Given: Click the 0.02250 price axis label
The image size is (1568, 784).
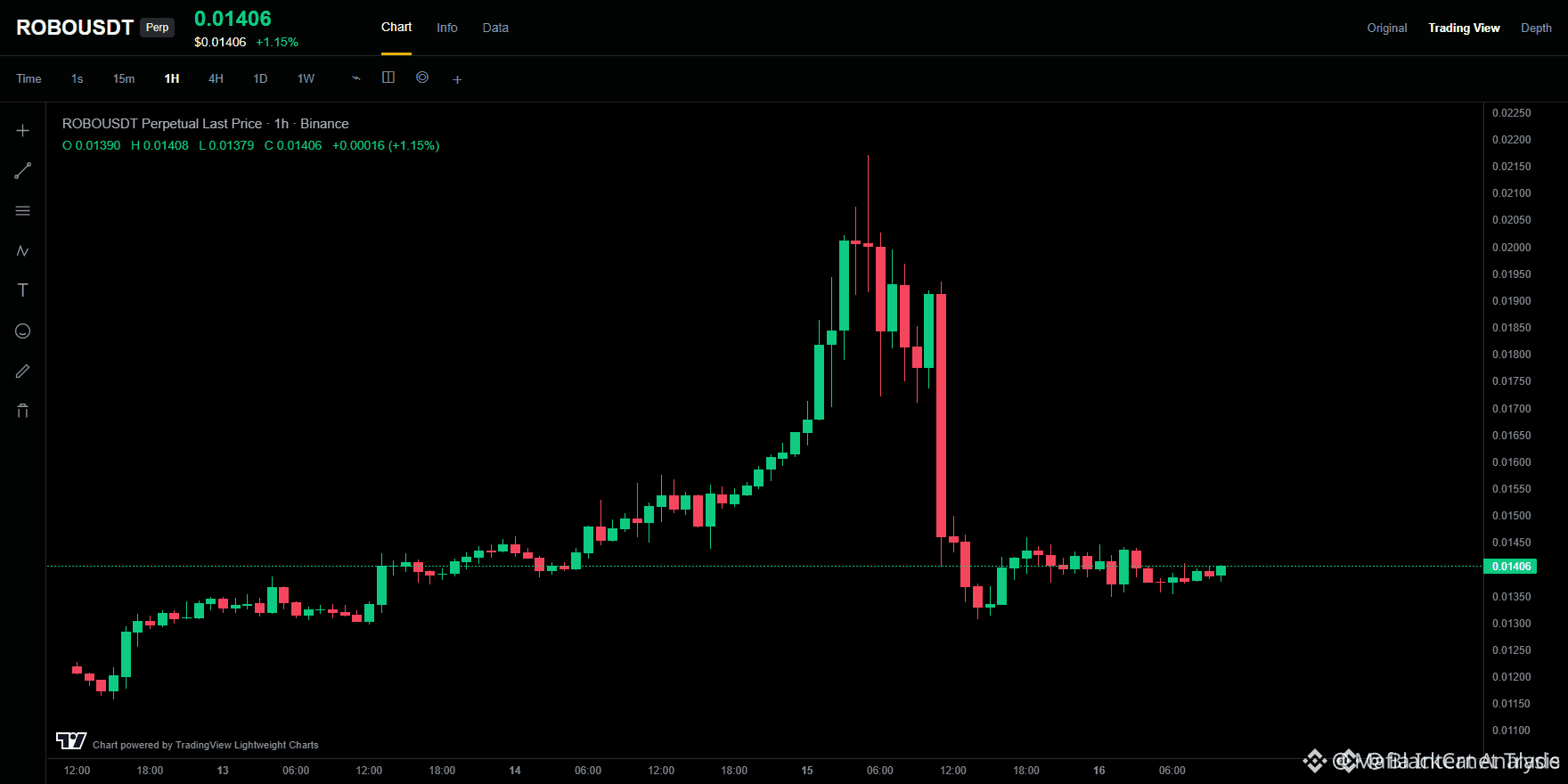Looking at the screenshot, I should [x=1511, y=113].
